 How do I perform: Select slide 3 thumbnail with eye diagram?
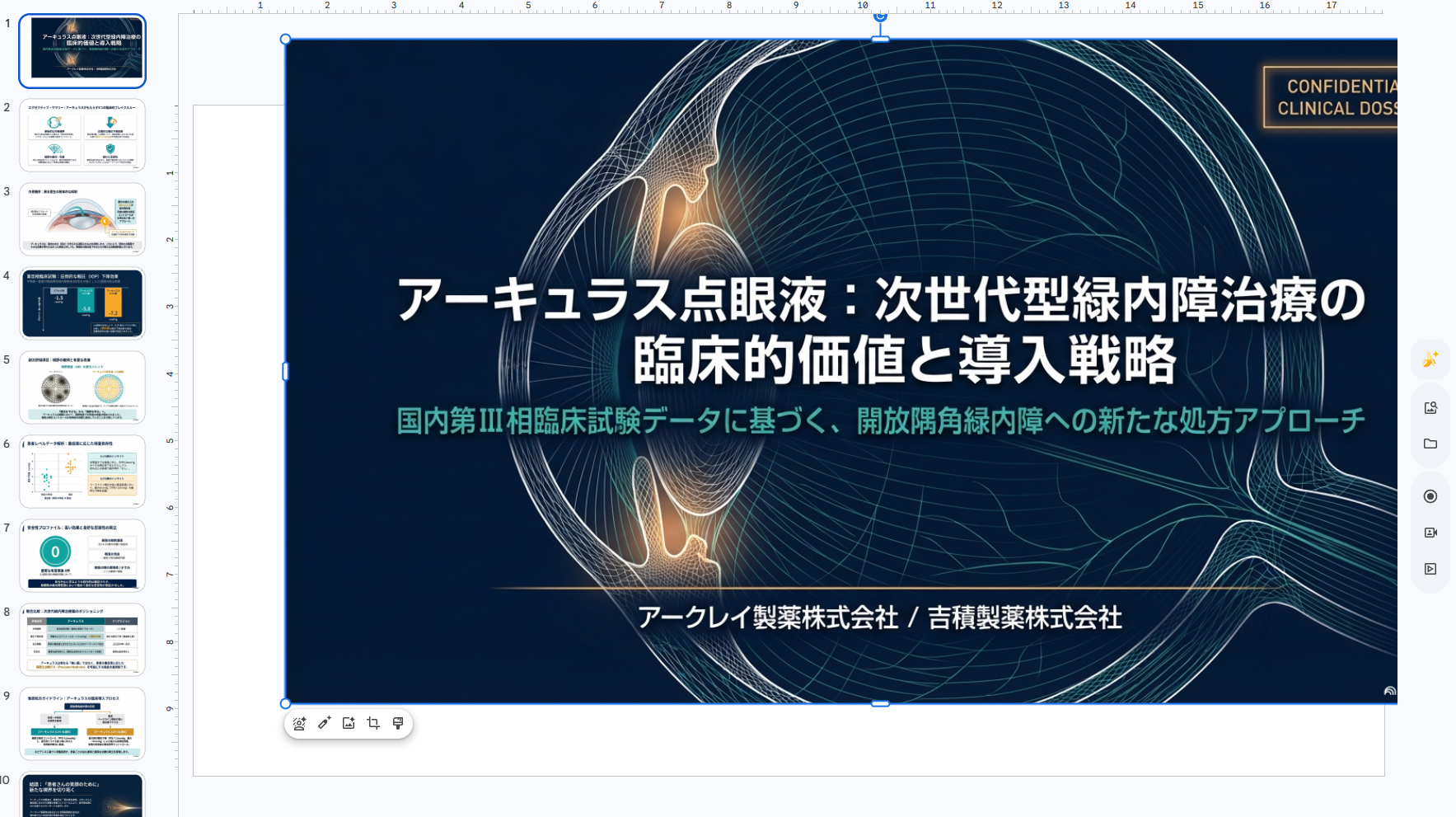tap(82, 219)
